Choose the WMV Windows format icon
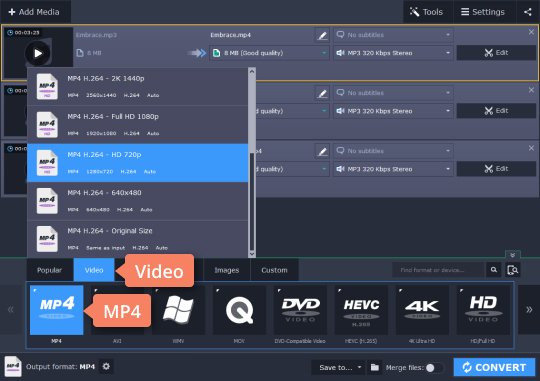The height and width of the screenshot is (381, 540). pos(178,310)
